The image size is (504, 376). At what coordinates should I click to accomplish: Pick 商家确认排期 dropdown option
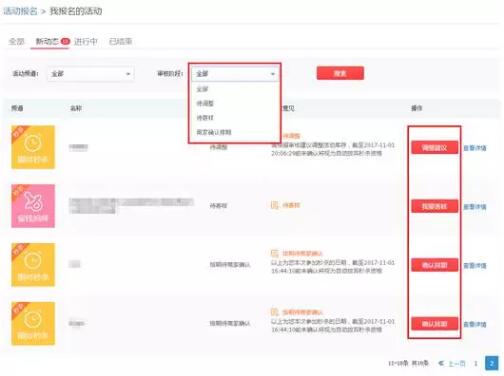pyautogui.click(x=214, y=132)
